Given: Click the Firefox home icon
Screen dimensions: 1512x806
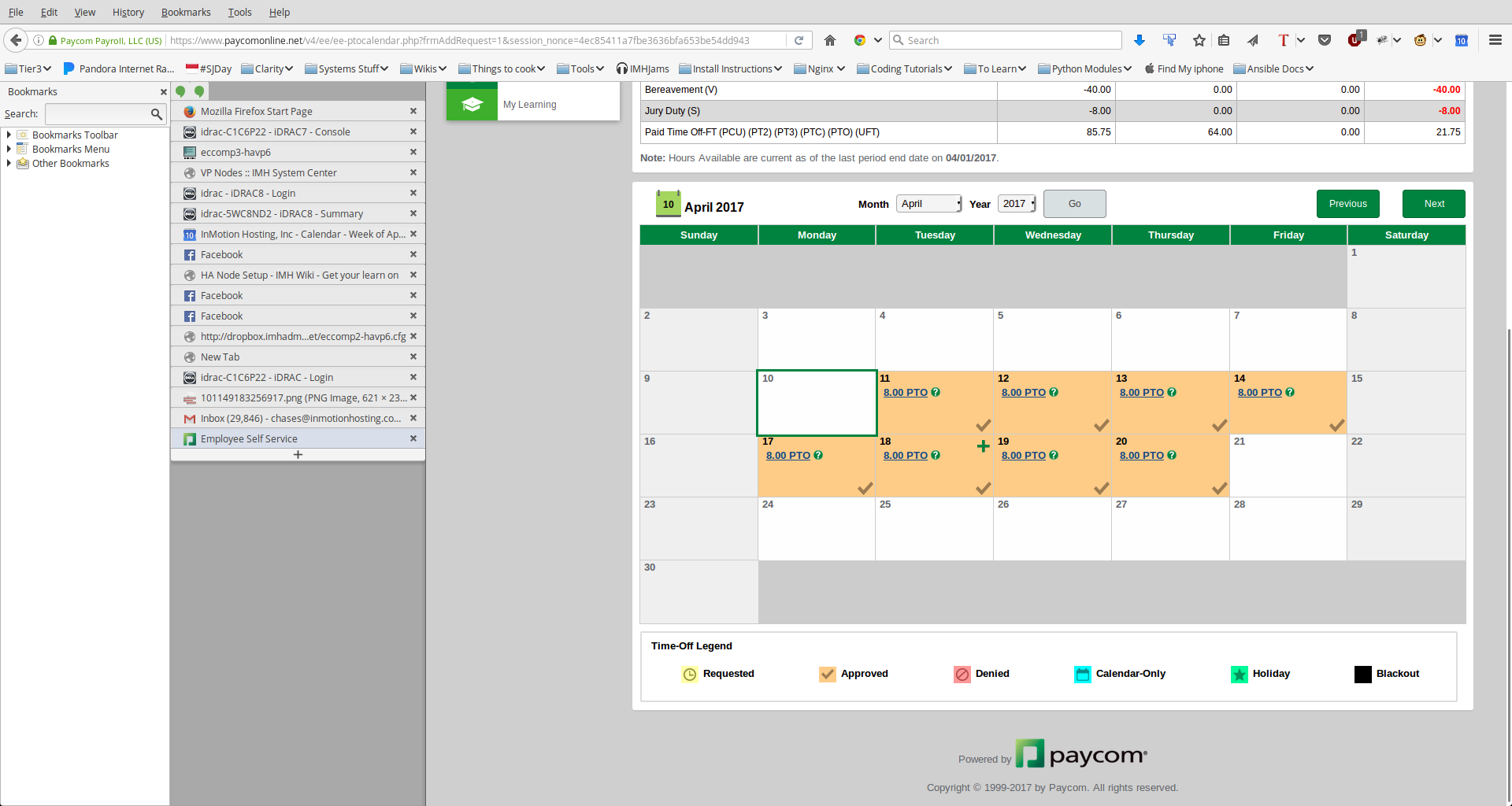Looking at the screenshot, I should pos(830,40).
